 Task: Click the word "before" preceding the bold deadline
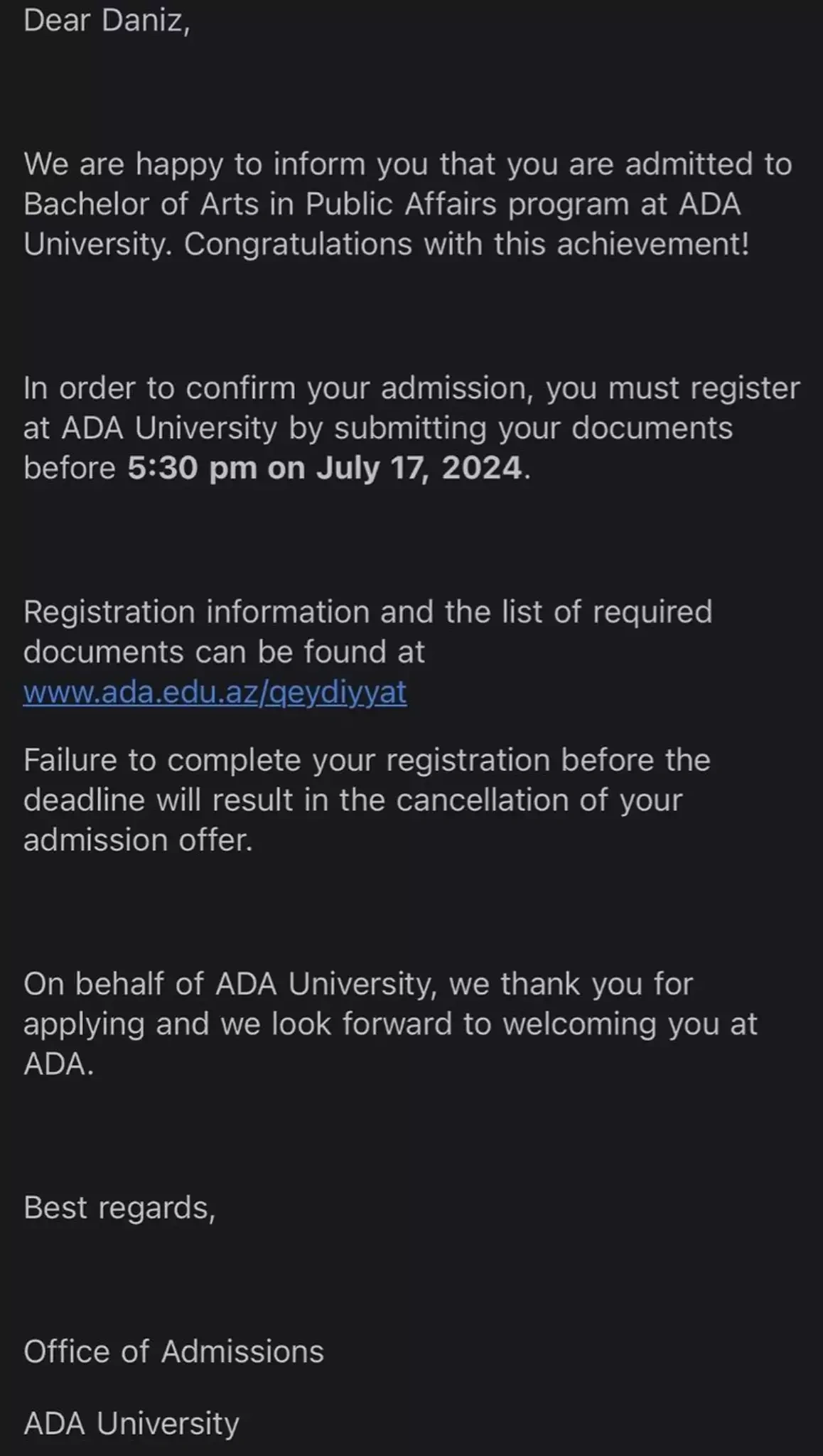69,468
